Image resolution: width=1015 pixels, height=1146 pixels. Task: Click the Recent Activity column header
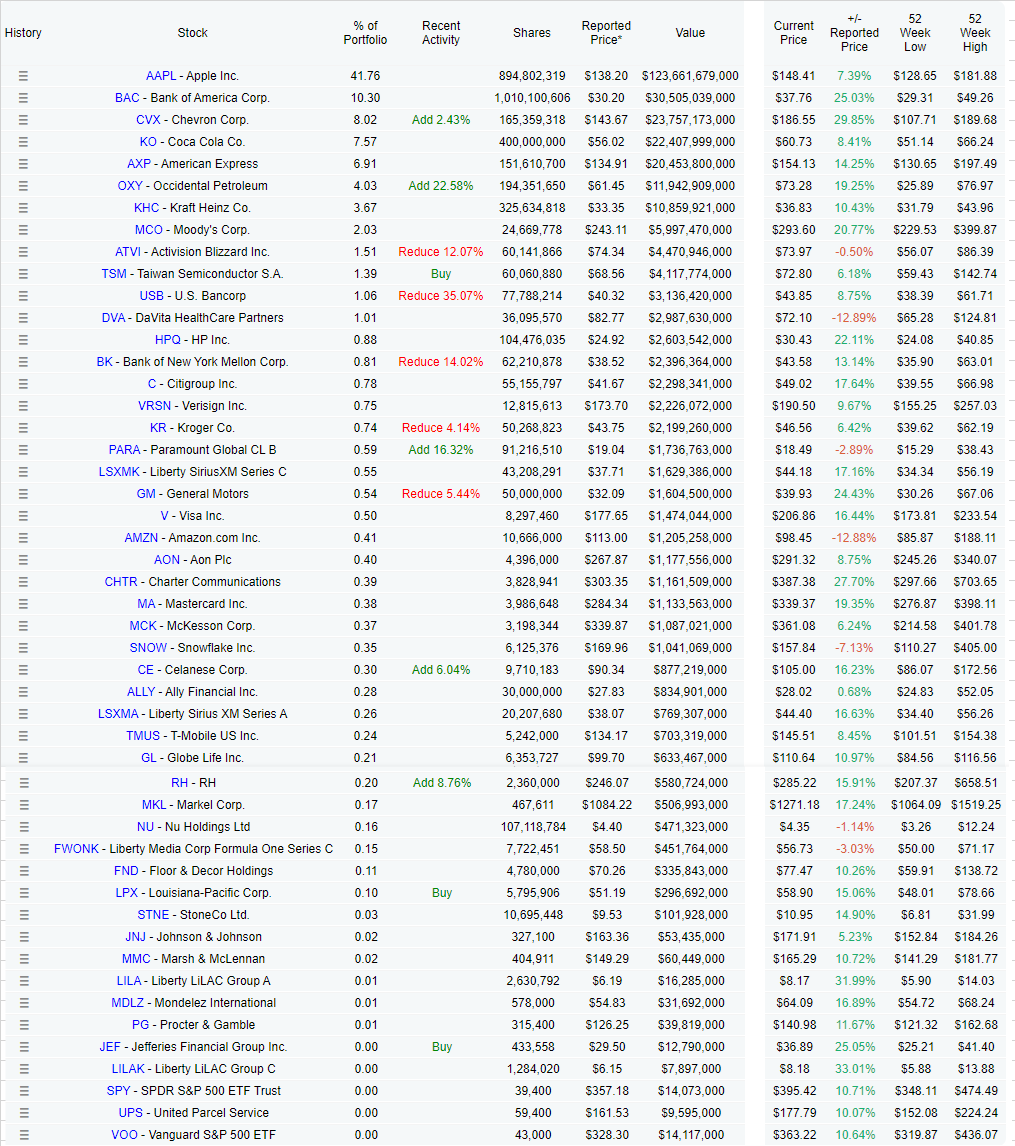point(441,33)
